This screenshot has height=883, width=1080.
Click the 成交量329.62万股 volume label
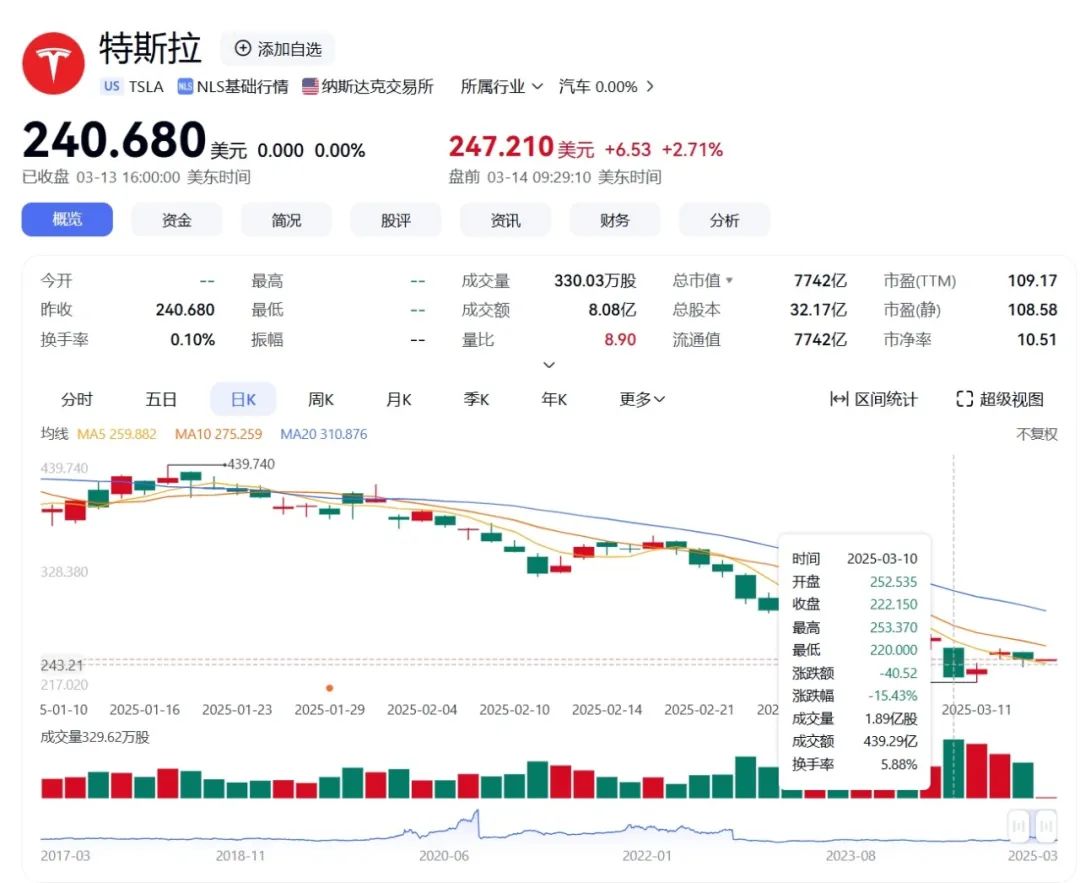tap(95, 737)
